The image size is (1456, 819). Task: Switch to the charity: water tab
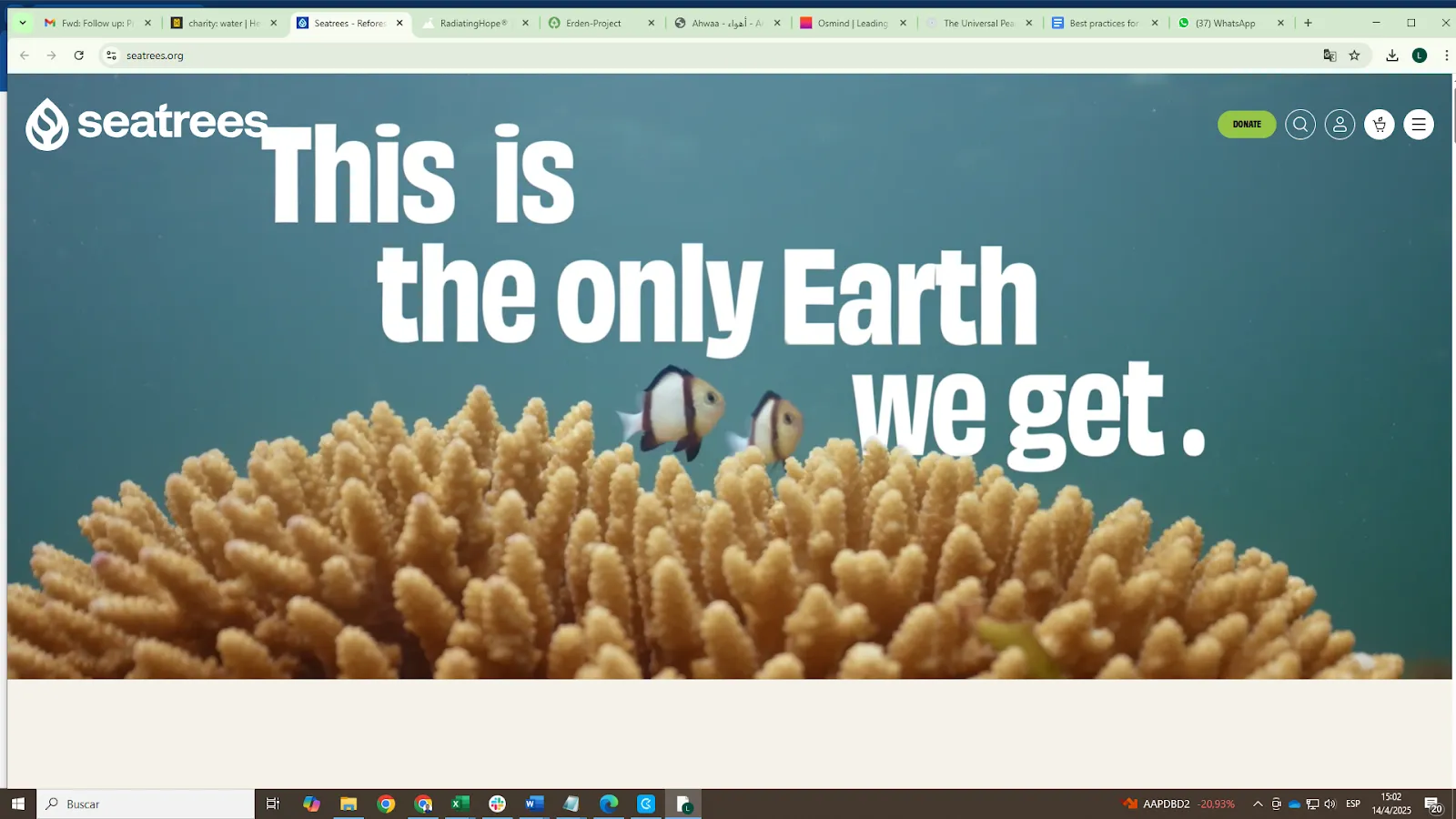[x=224, y=23]
